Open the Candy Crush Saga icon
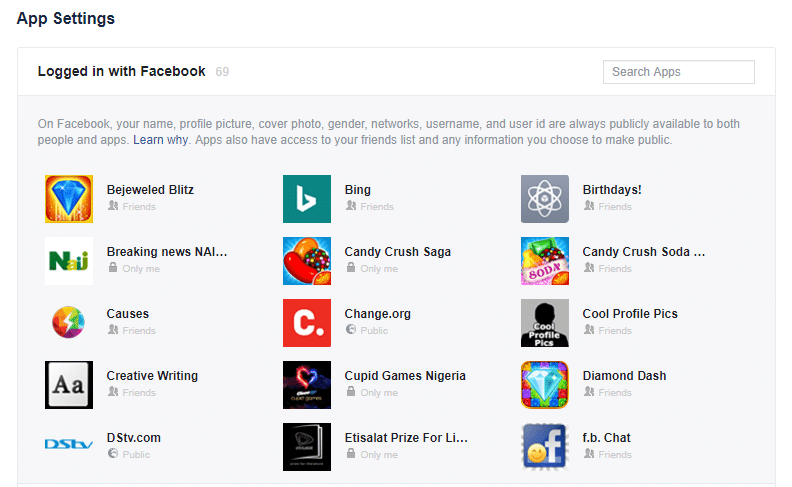Screen dimensions: 792x487 point(307,261)
